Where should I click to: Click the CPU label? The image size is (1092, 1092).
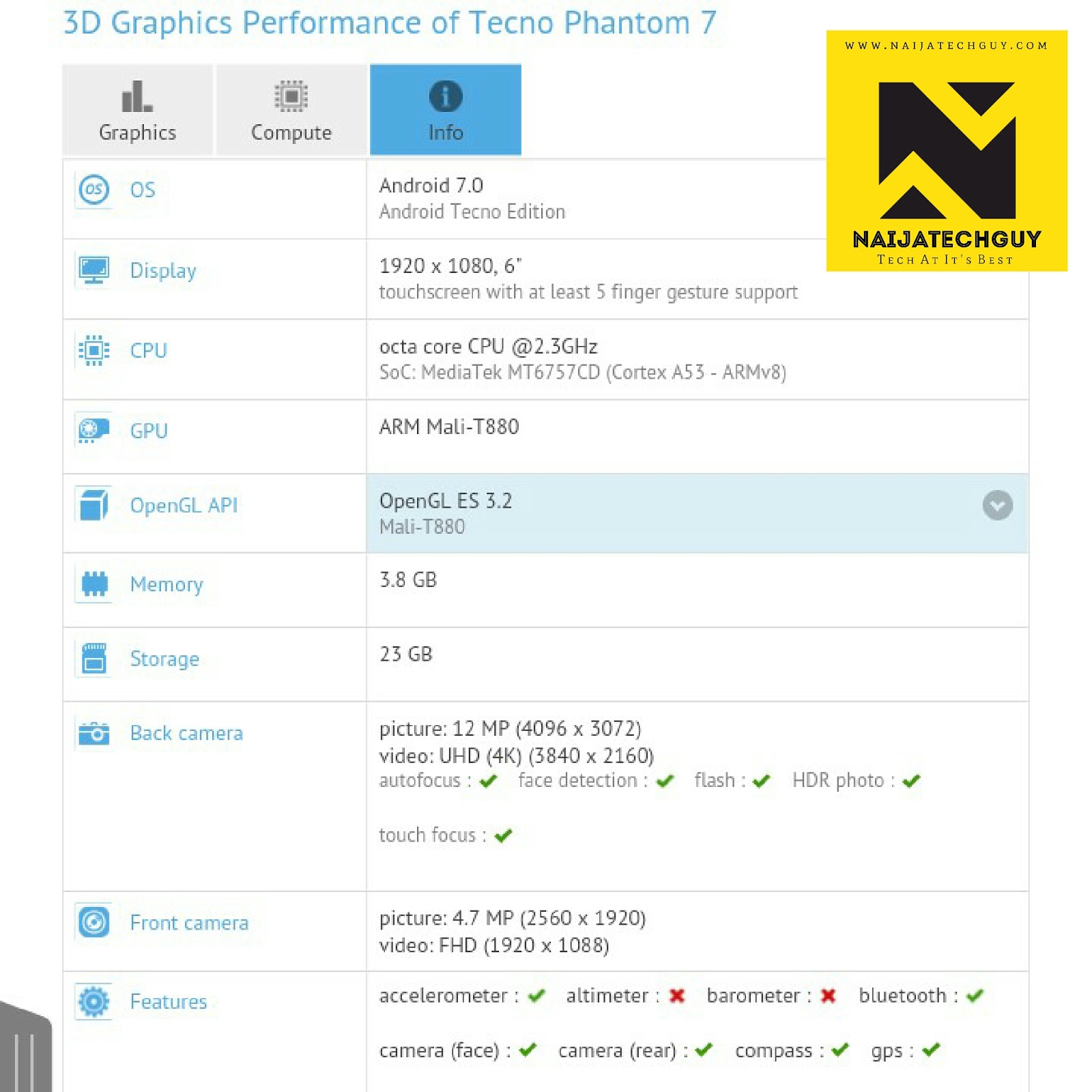coord(149,351)
